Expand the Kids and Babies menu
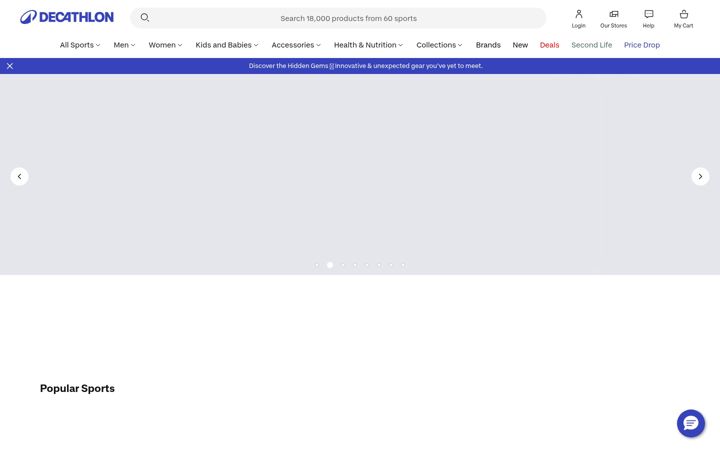Image resolution: width=720 pixels, height=450 pixels. click(227, 45)
